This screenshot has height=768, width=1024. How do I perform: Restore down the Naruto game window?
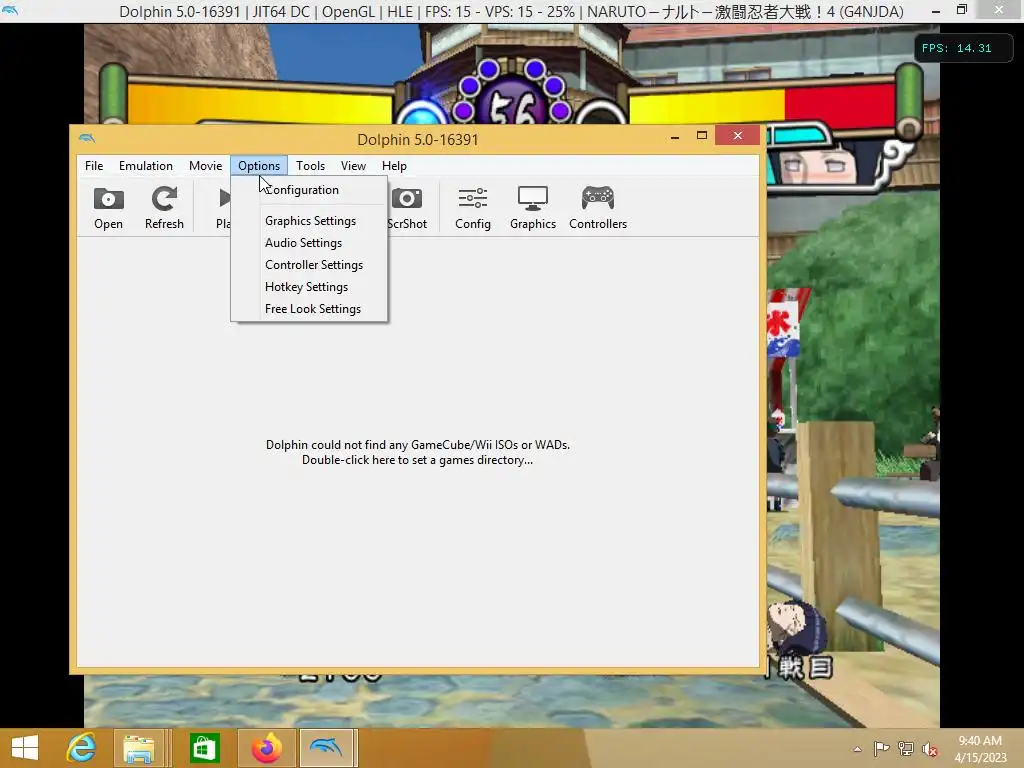click(x=962, y=10)
